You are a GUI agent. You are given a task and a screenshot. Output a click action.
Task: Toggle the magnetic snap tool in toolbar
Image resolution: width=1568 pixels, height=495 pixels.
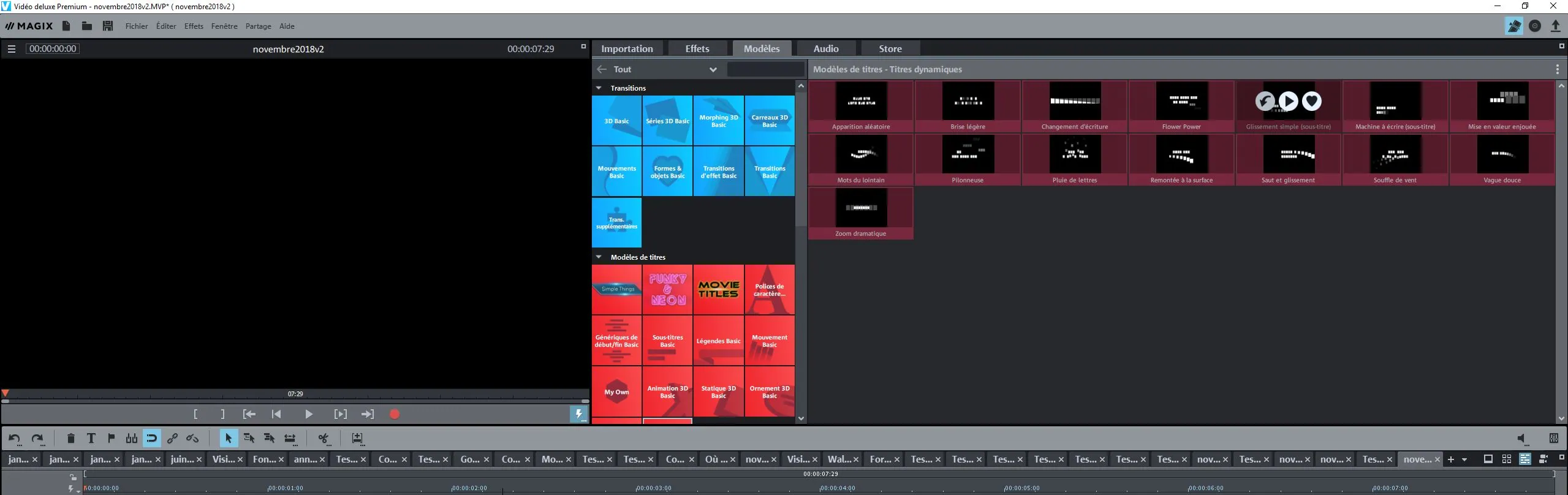click(152, 438)
